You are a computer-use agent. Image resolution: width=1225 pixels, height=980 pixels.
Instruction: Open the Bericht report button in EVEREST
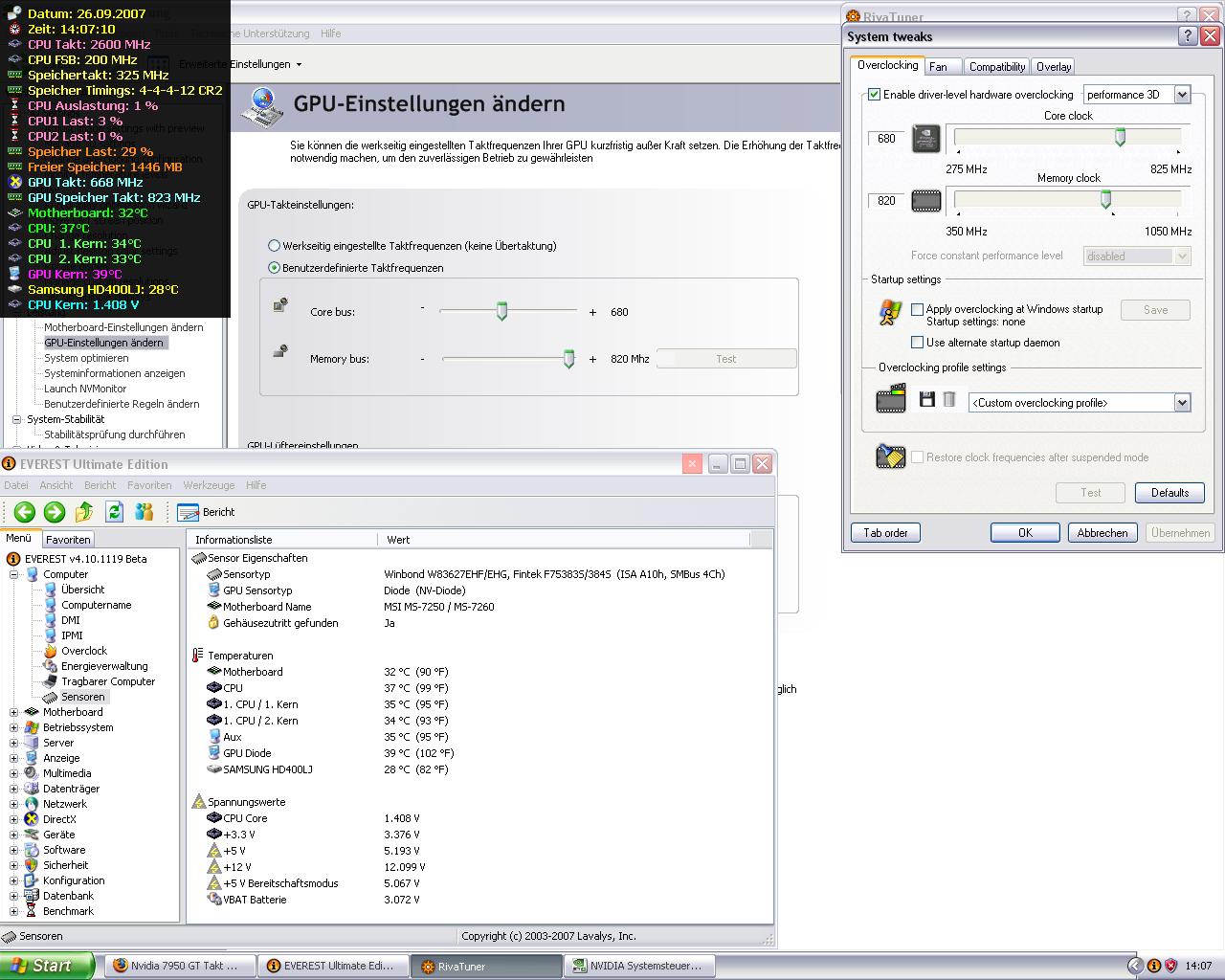(x=206, y=512)
